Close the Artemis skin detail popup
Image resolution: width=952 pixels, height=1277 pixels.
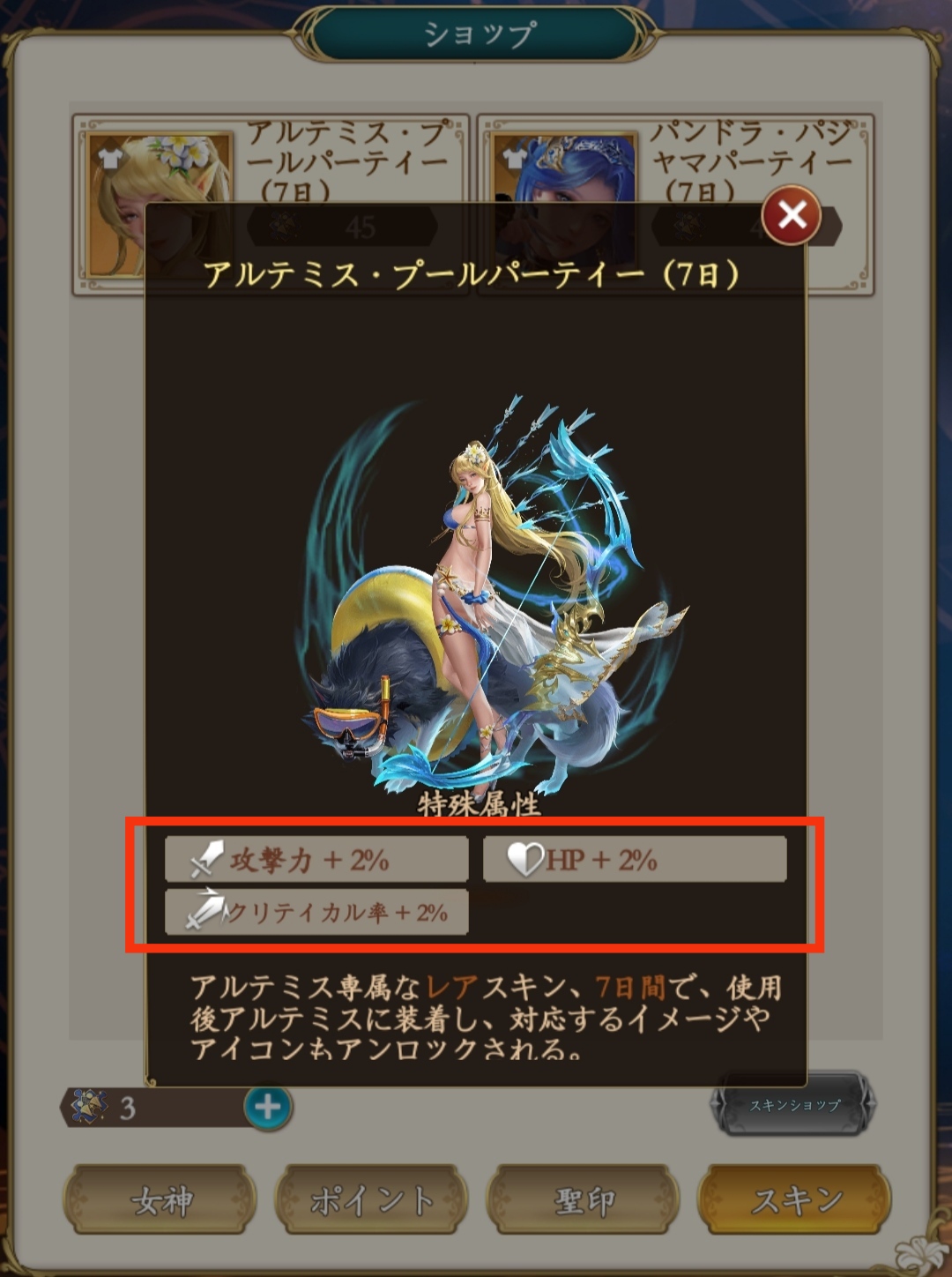tap(792, 214)
